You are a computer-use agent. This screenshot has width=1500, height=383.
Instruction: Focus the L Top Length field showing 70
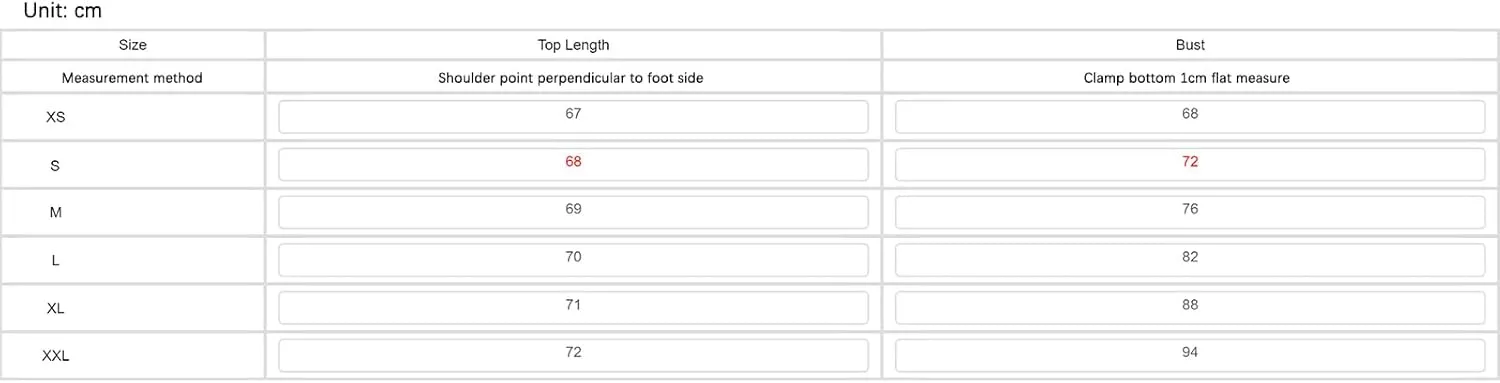(573, 260)
